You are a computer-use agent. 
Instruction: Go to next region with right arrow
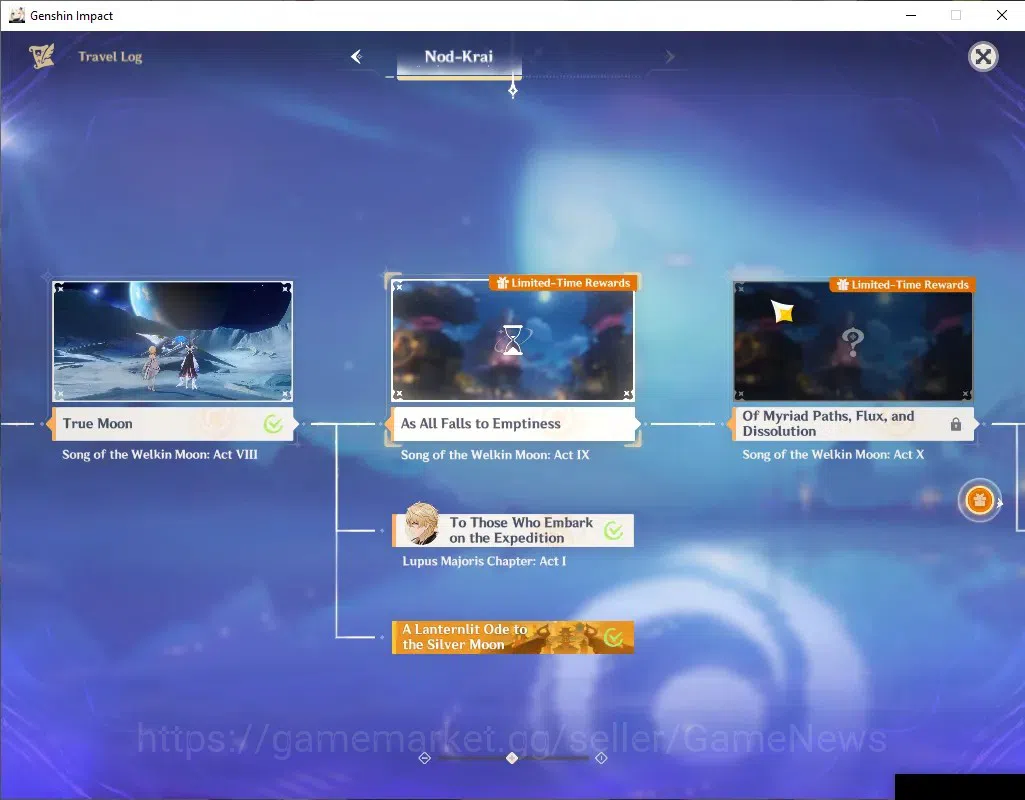pos(669,57)
